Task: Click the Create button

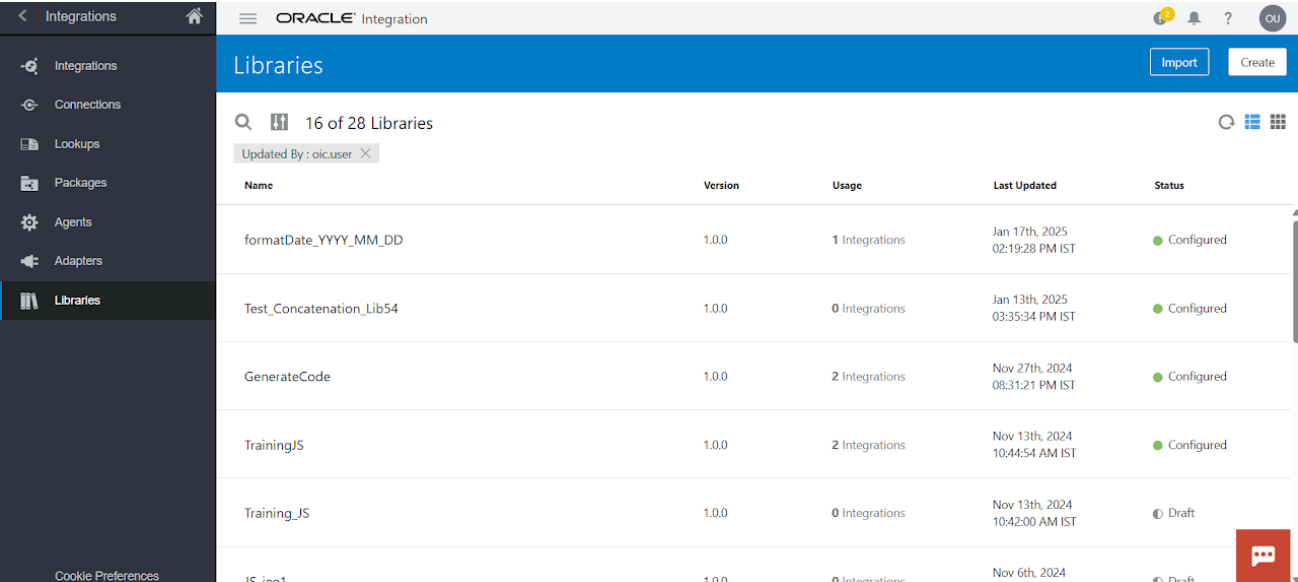Action: click(1257, 62)
